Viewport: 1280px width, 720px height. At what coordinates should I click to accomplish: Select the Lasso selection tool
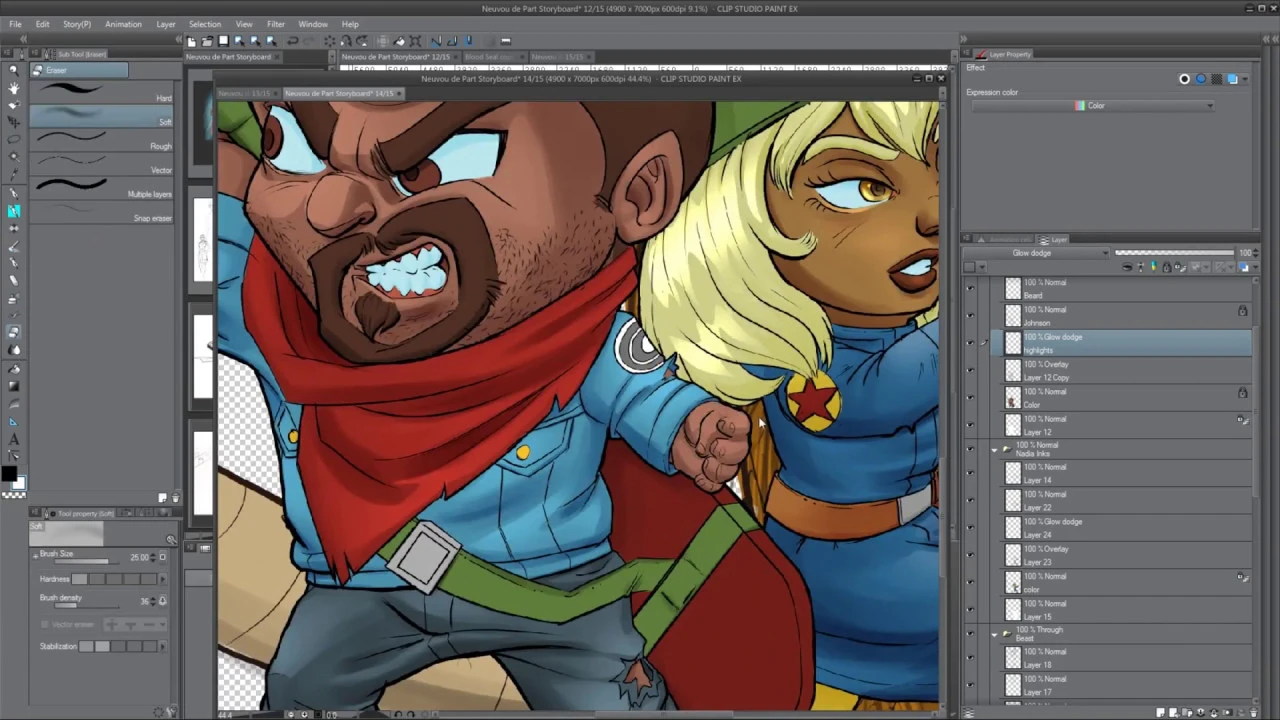pyautogui.click(x=13, y=139)
